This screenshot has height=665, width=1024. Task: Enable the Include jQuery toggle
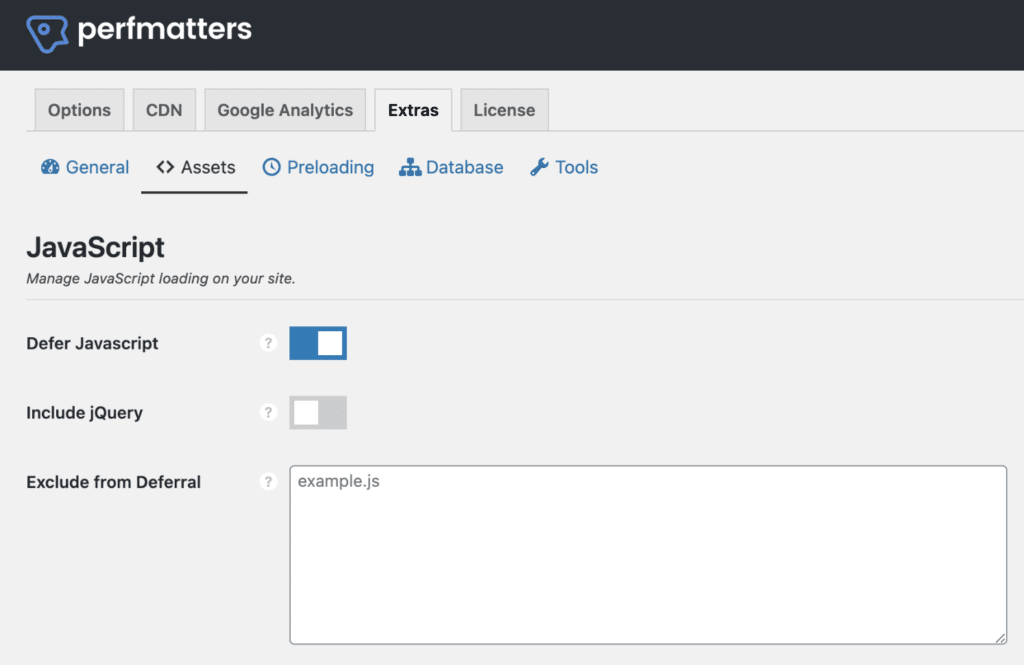318,412
